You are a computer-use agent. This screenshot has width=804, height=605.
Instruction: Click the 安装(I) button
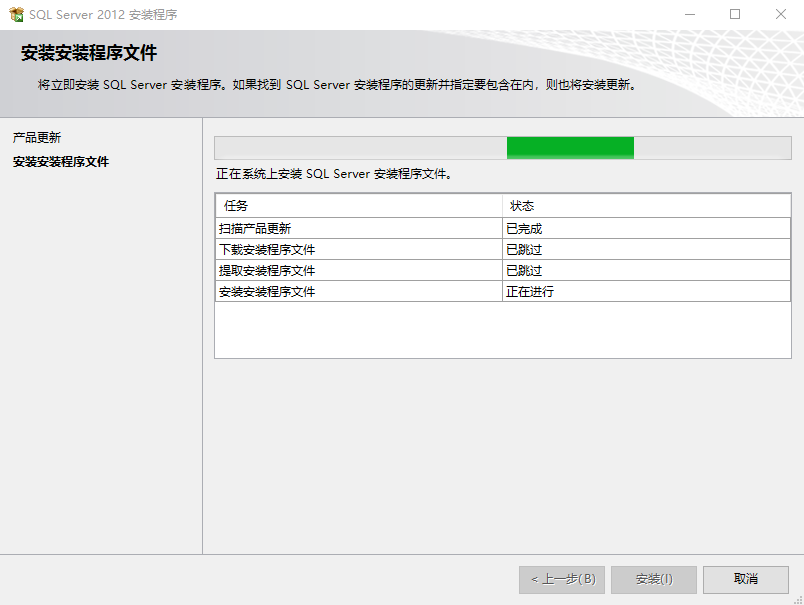(653, 579)
